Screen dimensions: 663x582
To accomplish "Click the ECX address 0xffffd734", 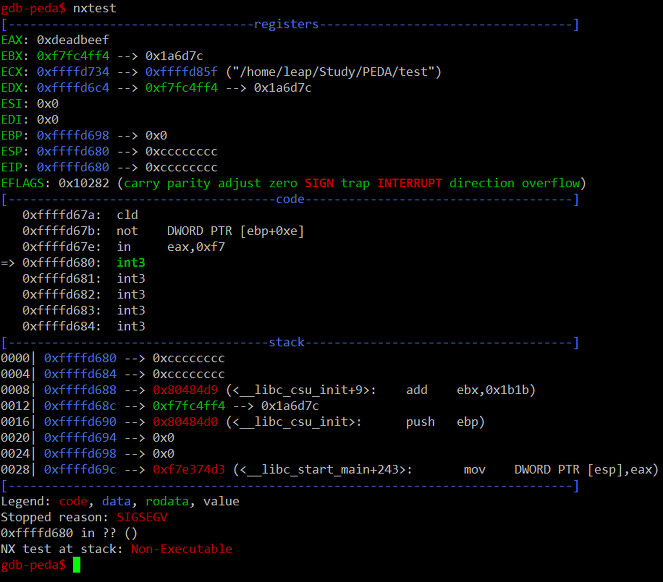I will coord(73,72).
